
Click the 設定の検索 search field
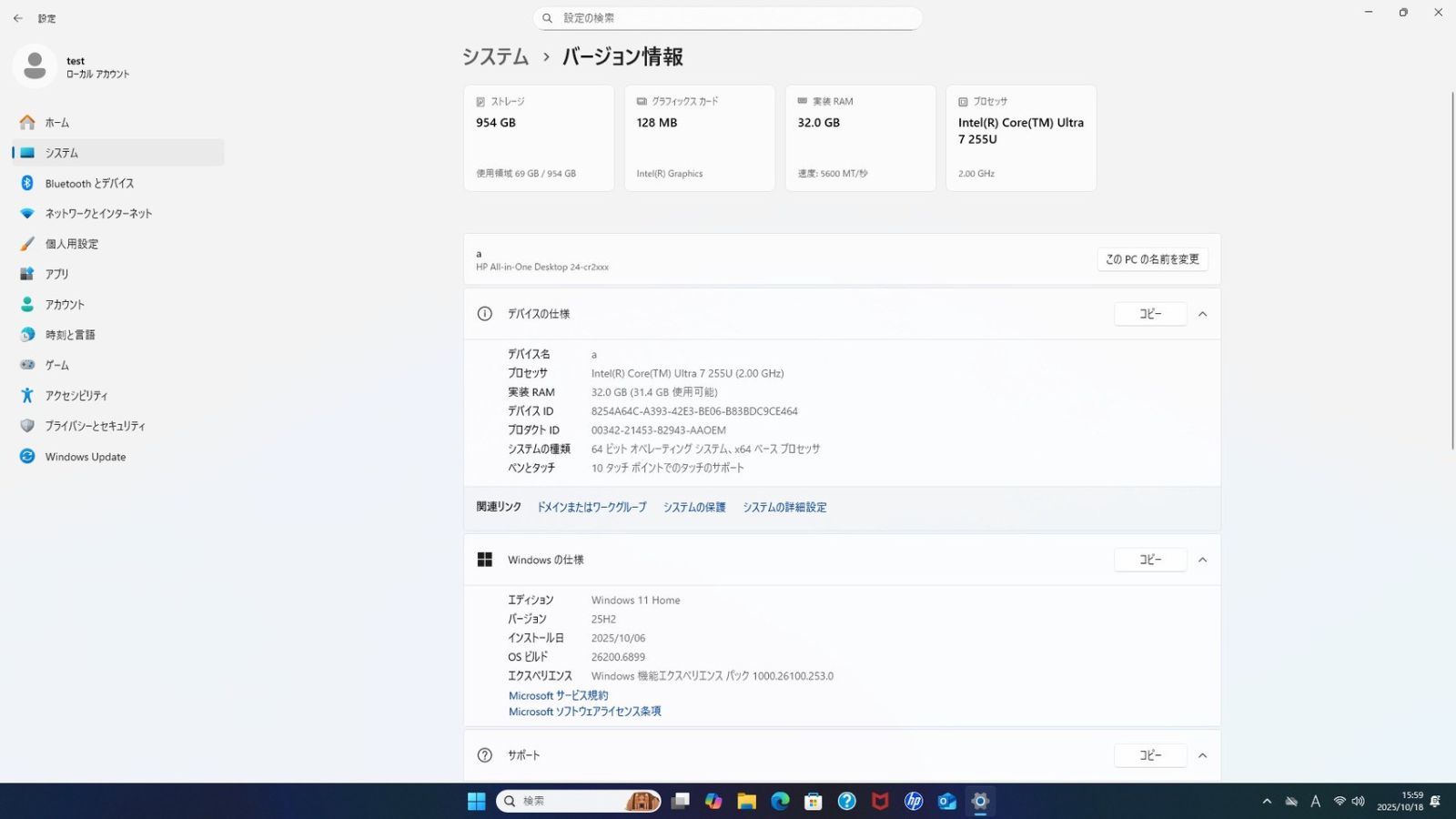pyautogui.click(x=728, y=18)
